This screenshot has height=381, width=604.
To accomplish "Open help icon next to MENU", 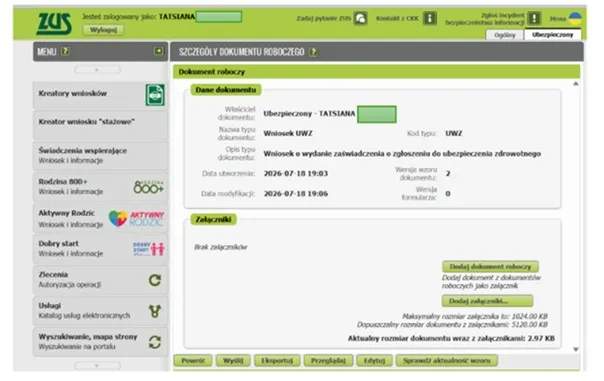I will click(x=65, y=51).
